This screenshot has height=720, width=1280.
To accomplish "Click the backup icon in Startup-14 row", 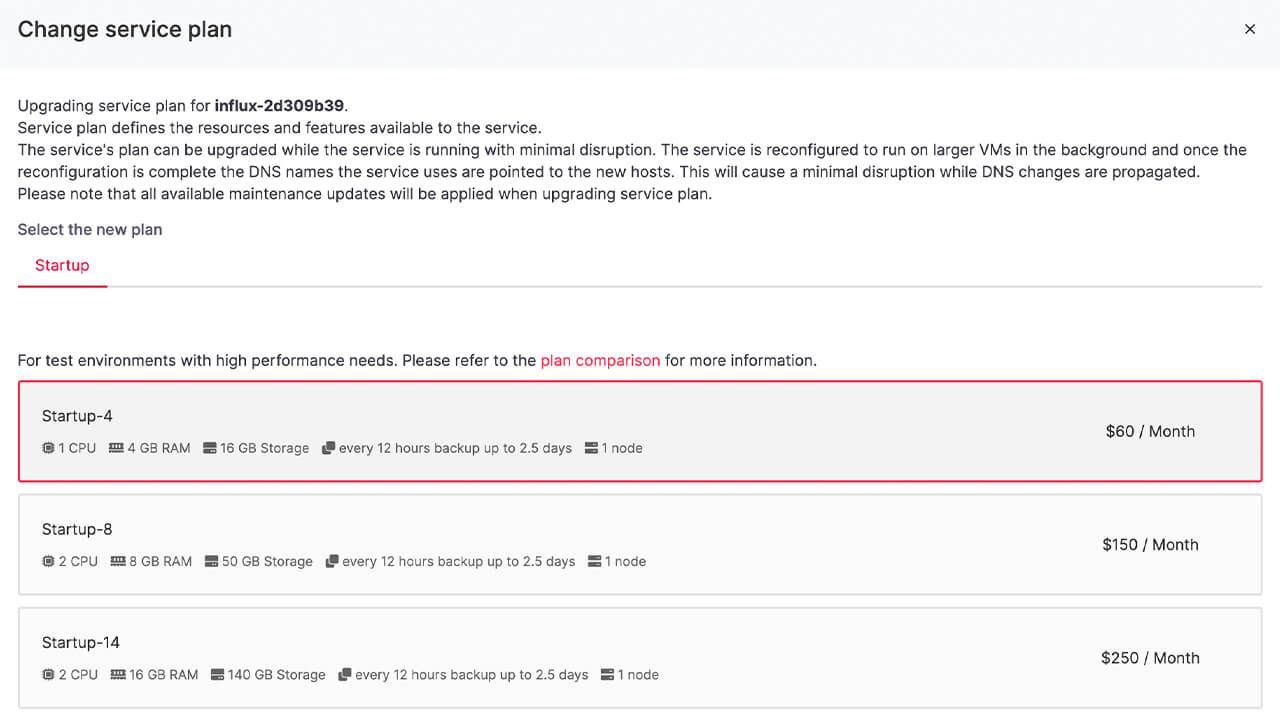I will [x=345, y=675].
